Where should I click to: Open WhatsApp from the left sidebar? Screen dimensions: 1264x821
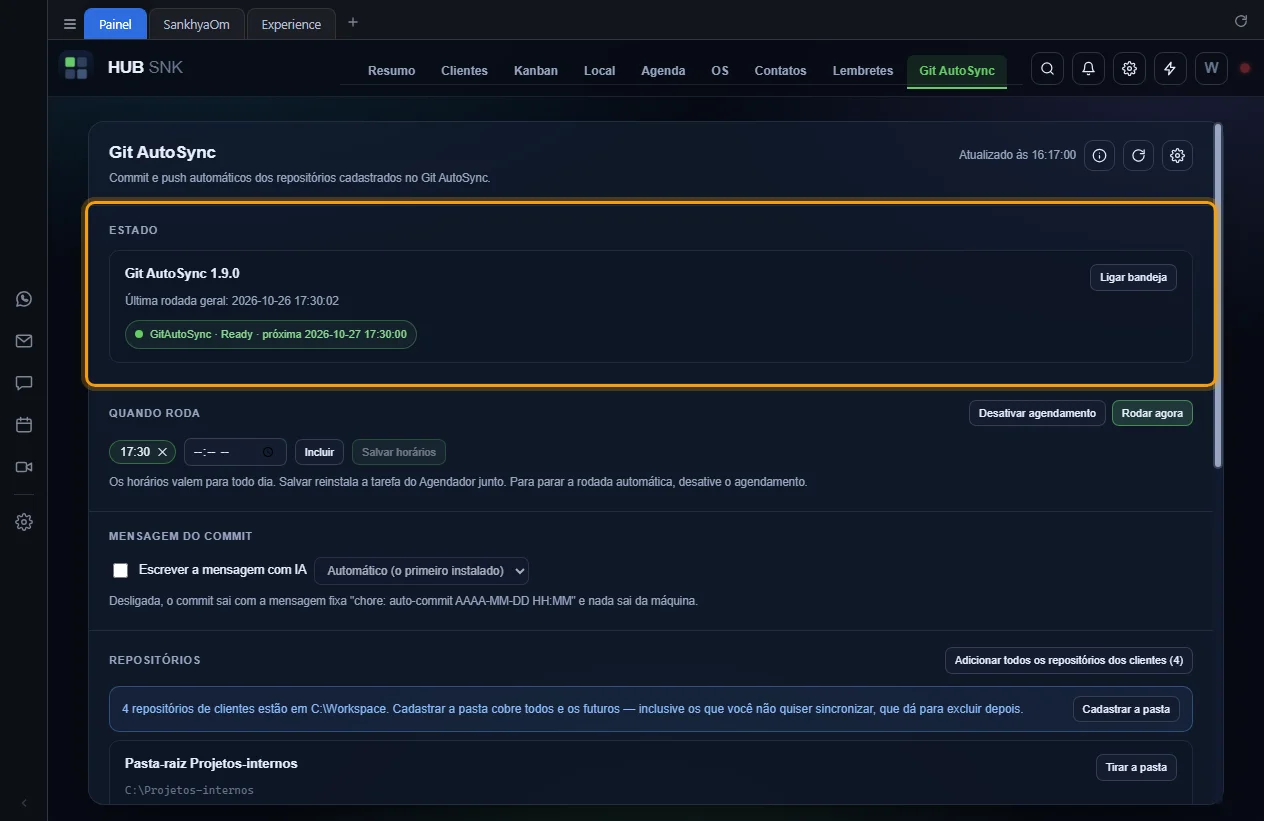(24, 299)
